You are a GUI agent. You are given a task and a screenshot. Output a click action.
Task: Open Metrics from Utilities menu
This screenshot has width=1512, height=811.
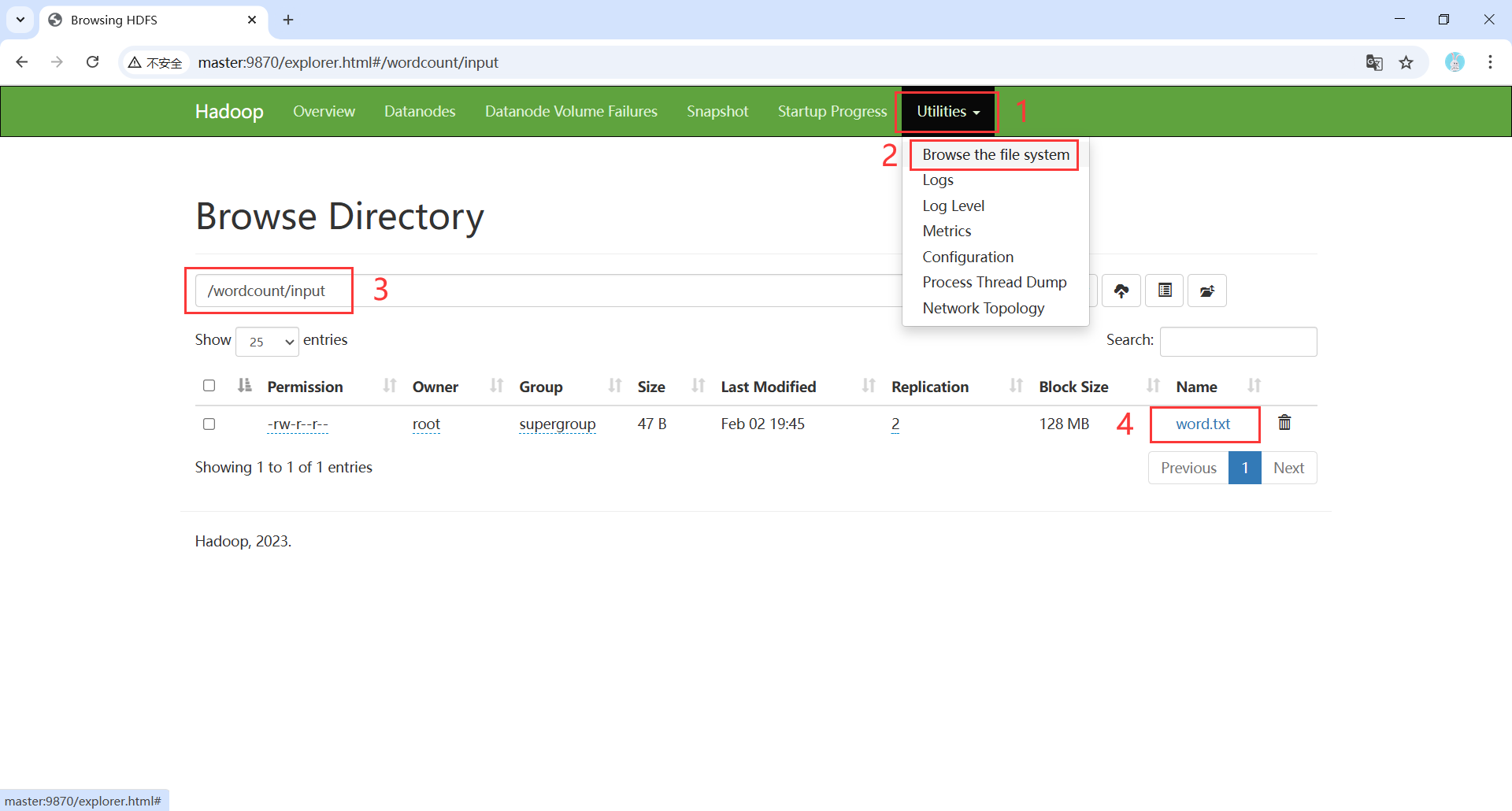click(947, 231)
